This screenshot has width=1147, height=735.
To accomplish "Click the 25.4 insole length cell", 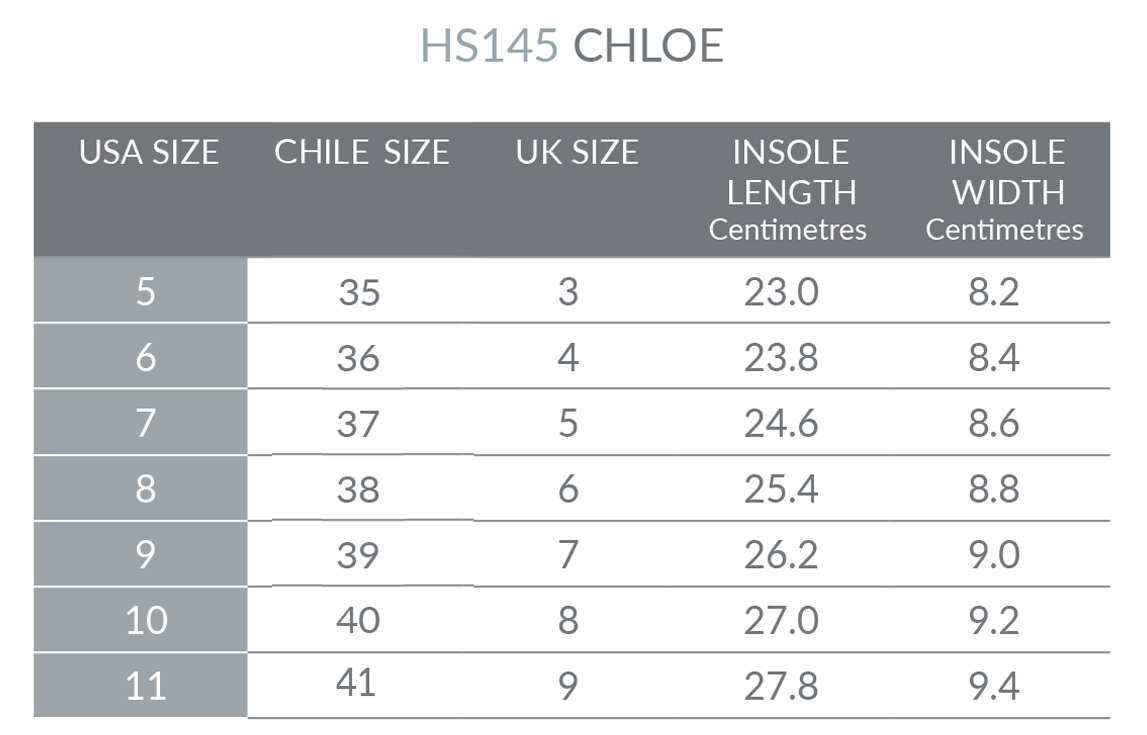I will click(781, 489).
